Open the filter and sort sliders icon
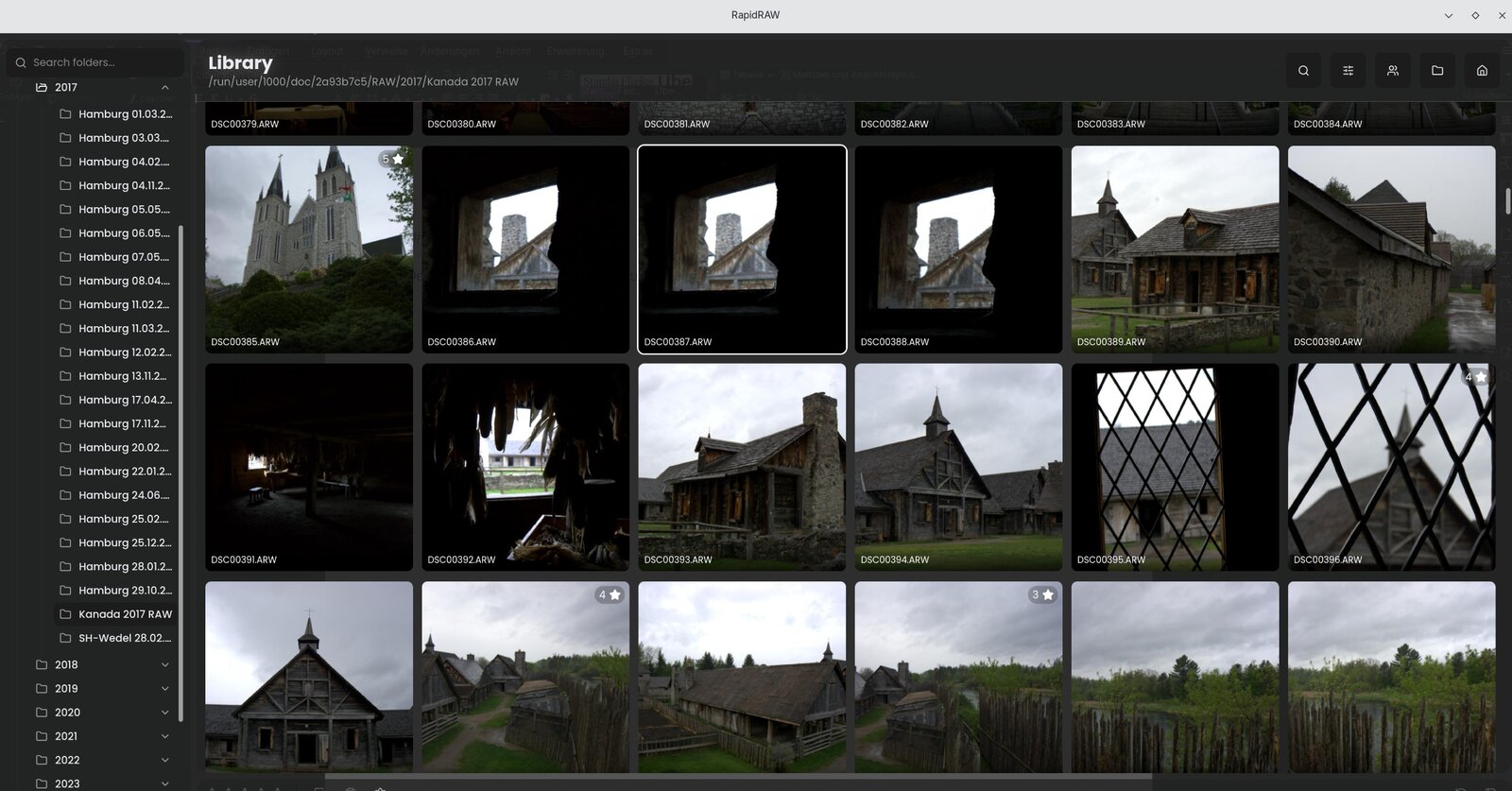The width and height of the screenshot is (1512, 791). tap(1348, 71)
